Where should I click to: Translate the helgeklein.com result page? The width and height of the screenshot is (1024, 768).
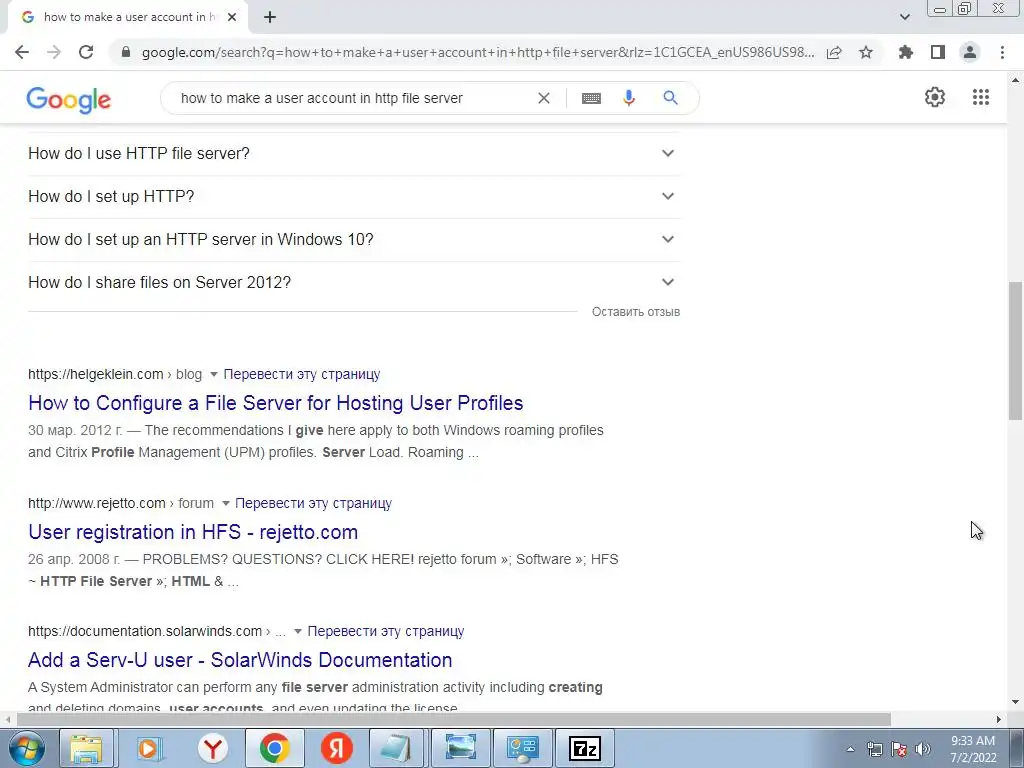(302, 374)
